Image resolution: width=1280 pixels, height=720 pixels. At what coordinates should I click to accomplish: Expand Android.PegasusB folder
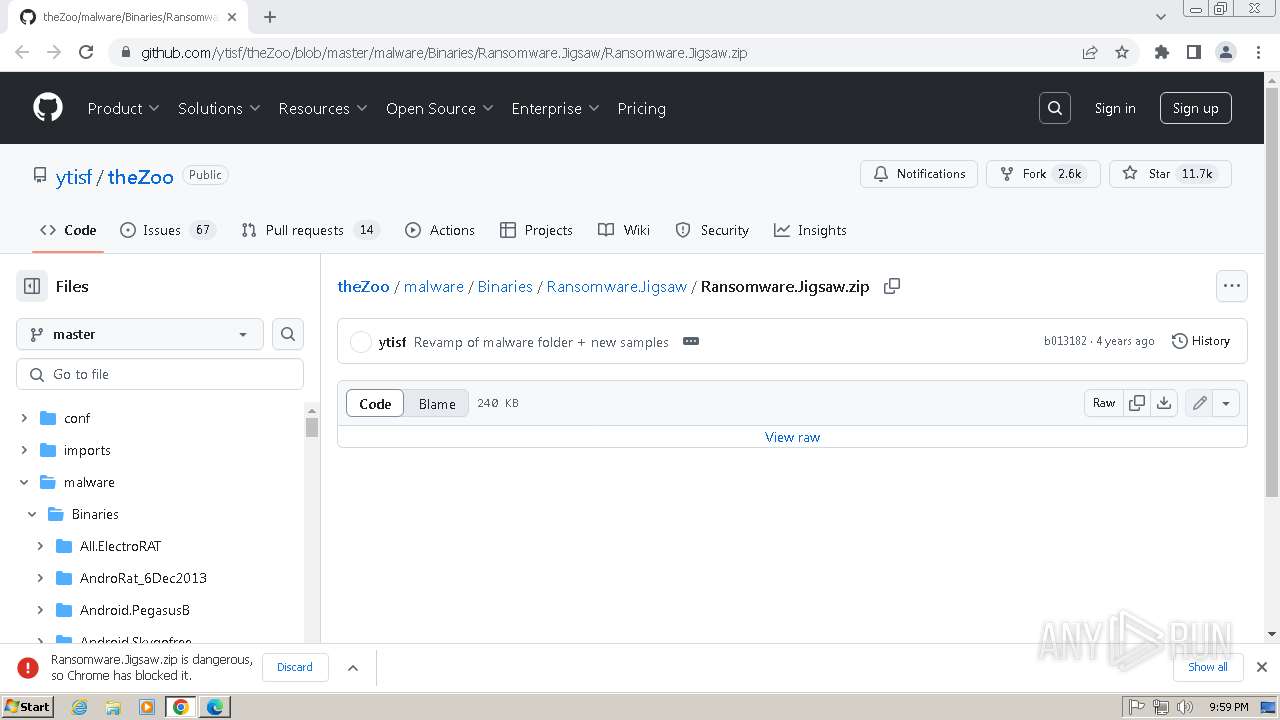pyautogui.click(x=40, y=610)
